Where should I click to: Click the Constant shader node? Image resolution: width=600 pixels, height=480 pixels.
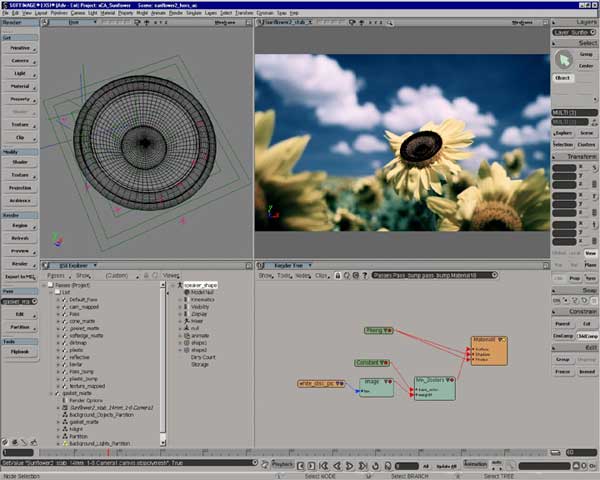pos(370,362)
